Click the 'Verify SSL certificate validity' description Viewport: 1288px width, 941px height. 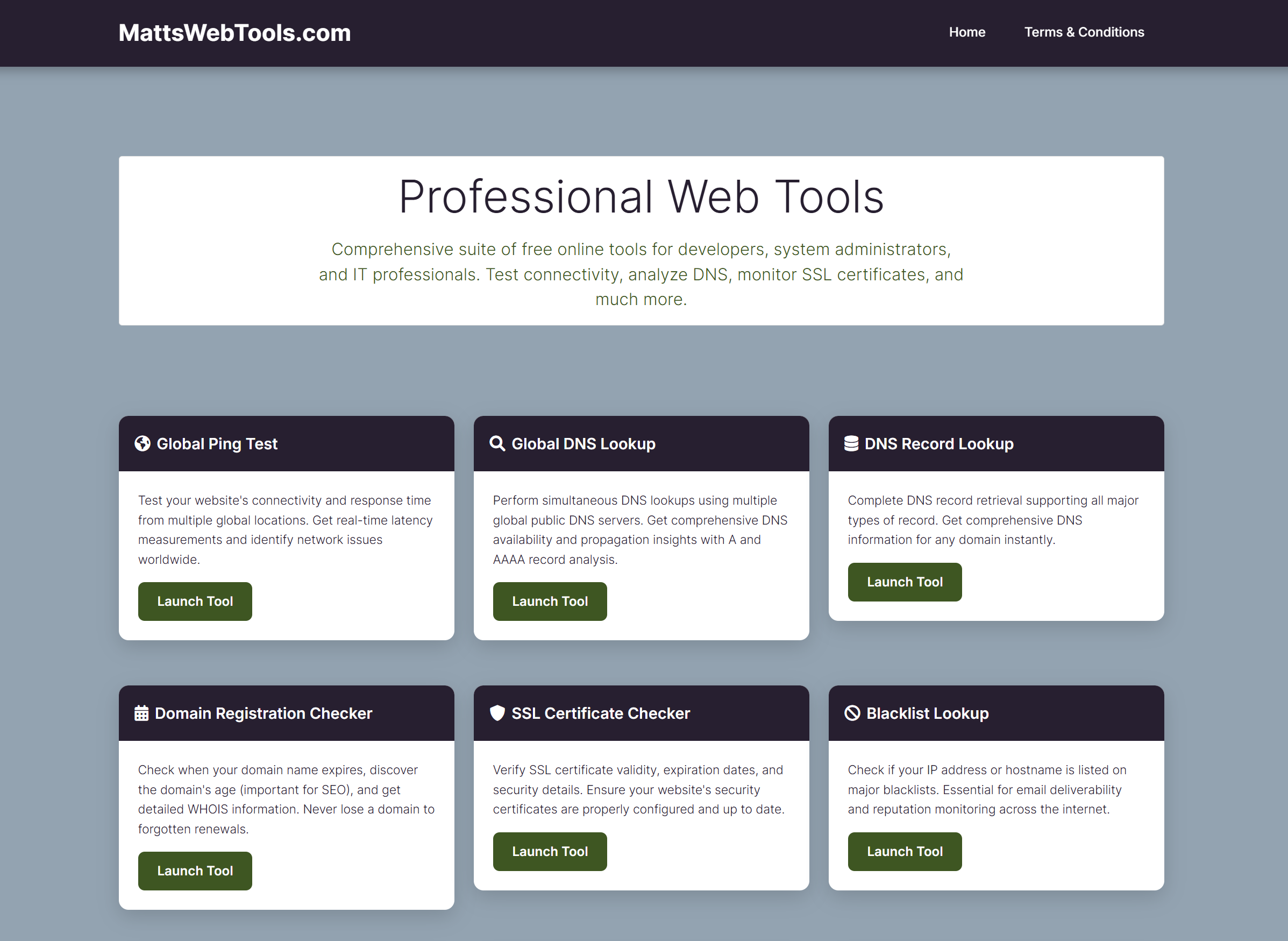point(638,789)
